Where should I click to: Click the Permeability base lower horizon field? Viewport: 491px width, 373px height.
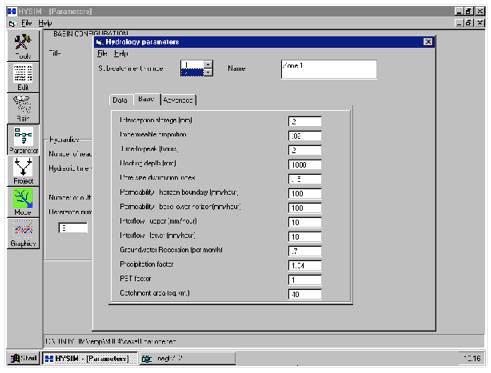pos(305,208)
